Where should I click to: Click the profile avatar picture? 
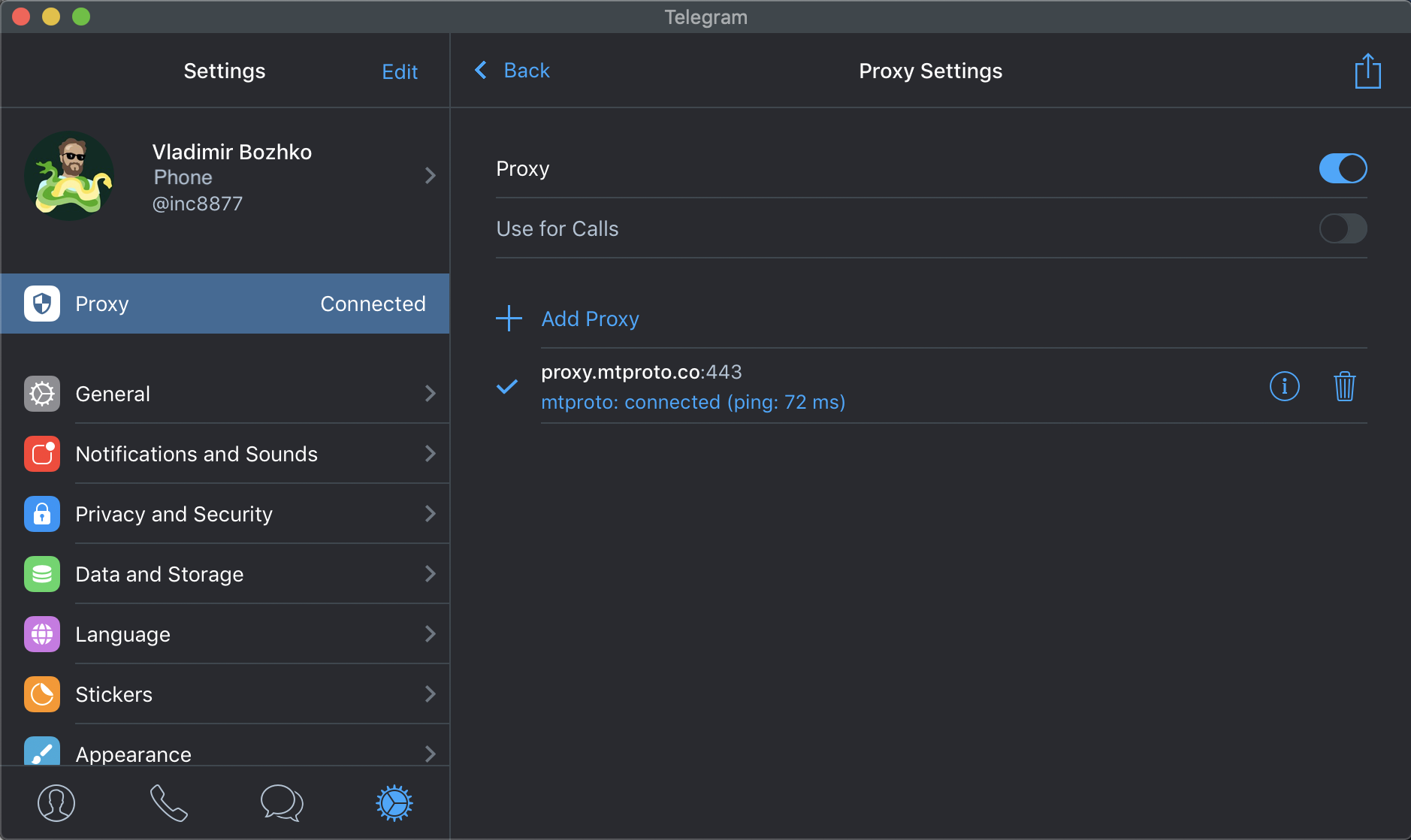[69, 176]
